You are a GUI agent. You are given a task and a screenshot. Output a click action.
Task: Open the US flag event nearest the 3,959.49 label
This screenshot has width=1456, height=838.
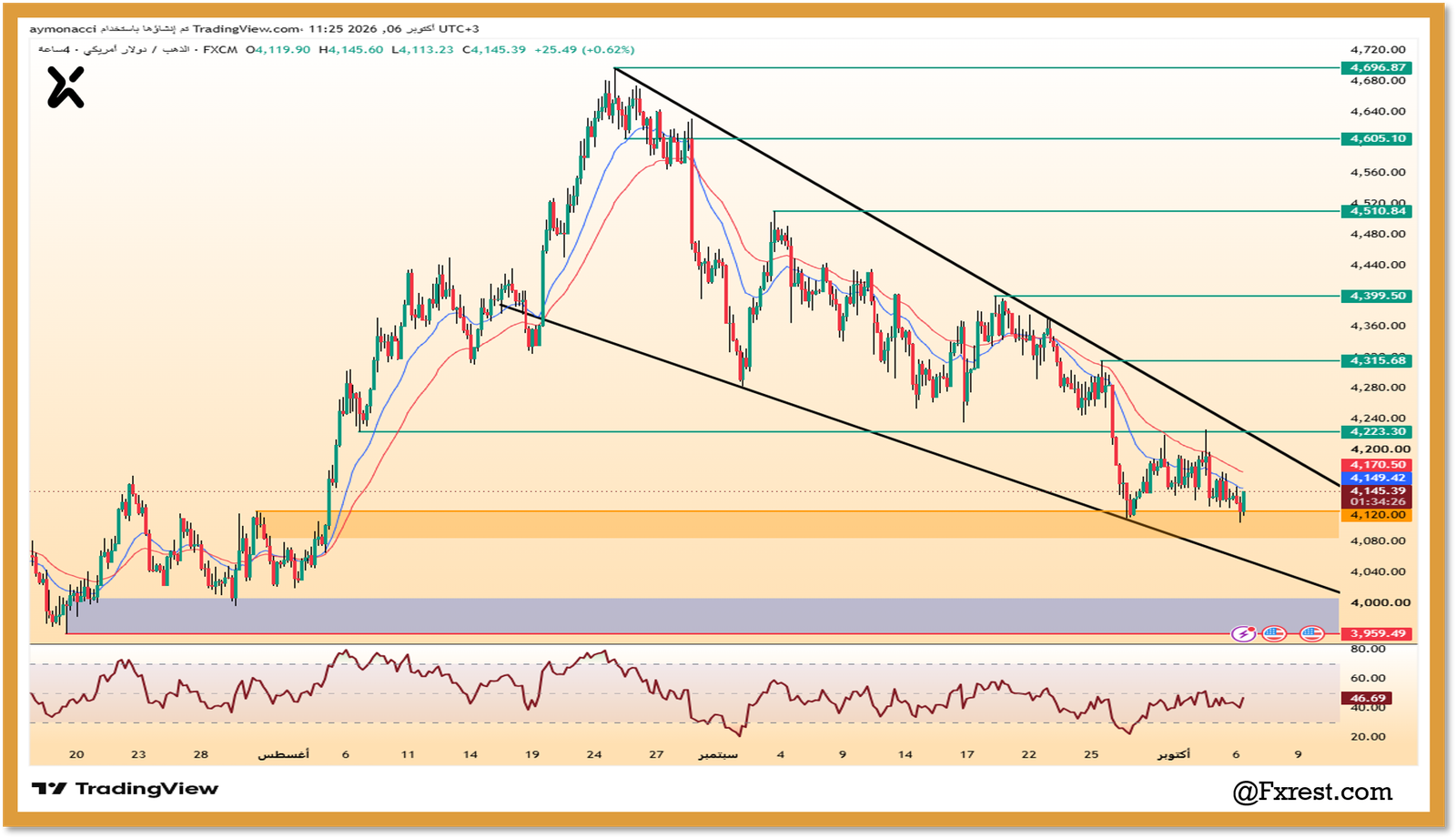pos(1311,633)
